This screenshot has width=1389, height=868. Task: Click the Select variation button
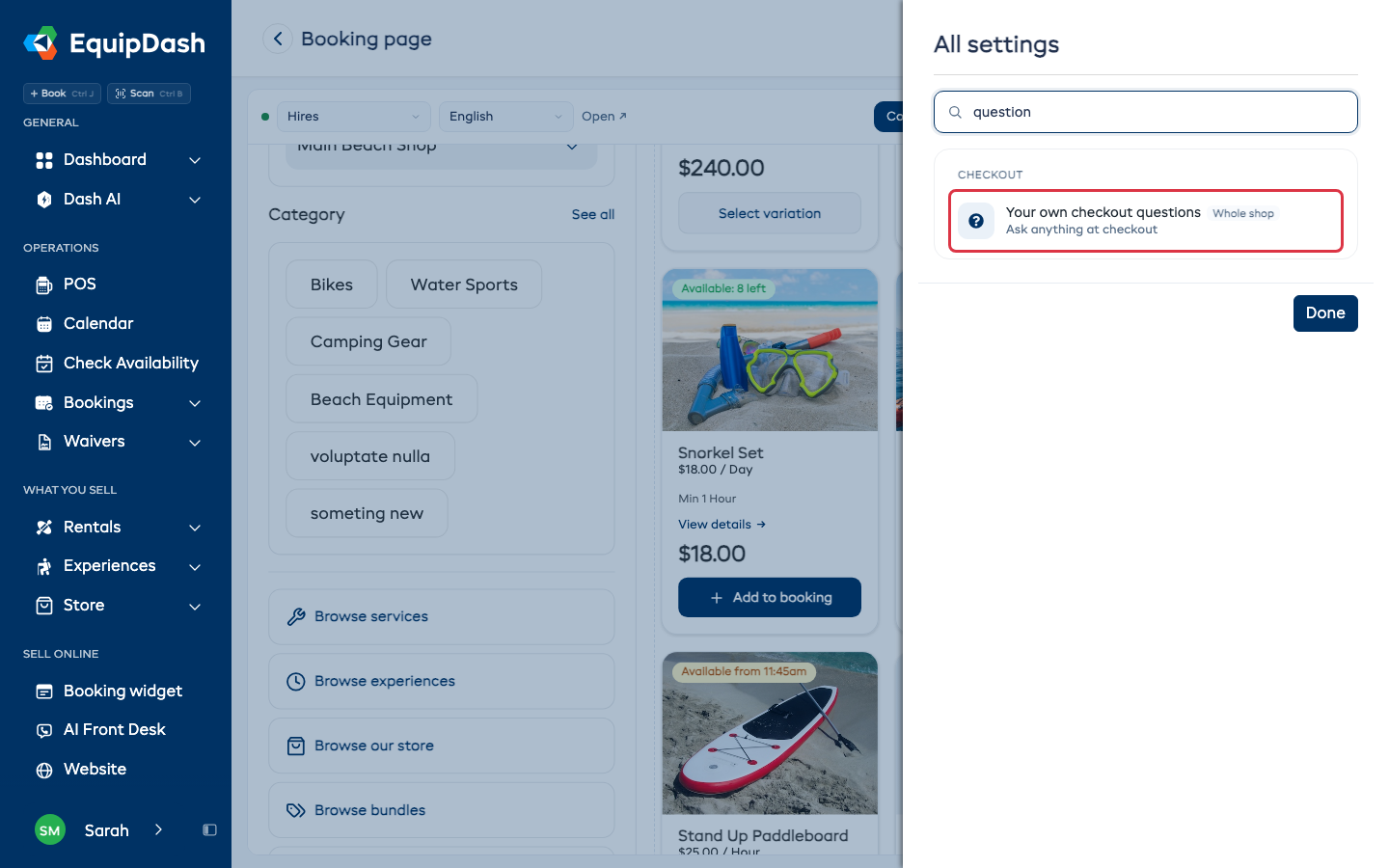tap(770, 213)
